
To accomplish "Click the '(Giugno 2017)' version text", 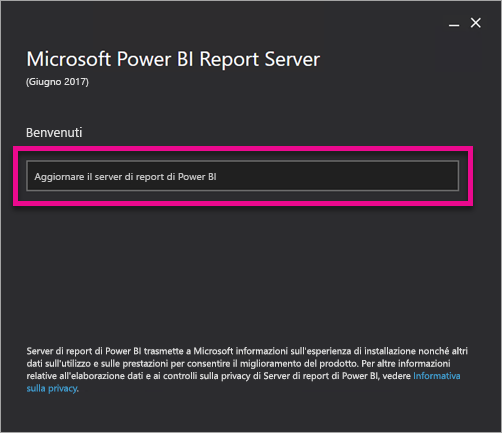I will click(57, 82).
